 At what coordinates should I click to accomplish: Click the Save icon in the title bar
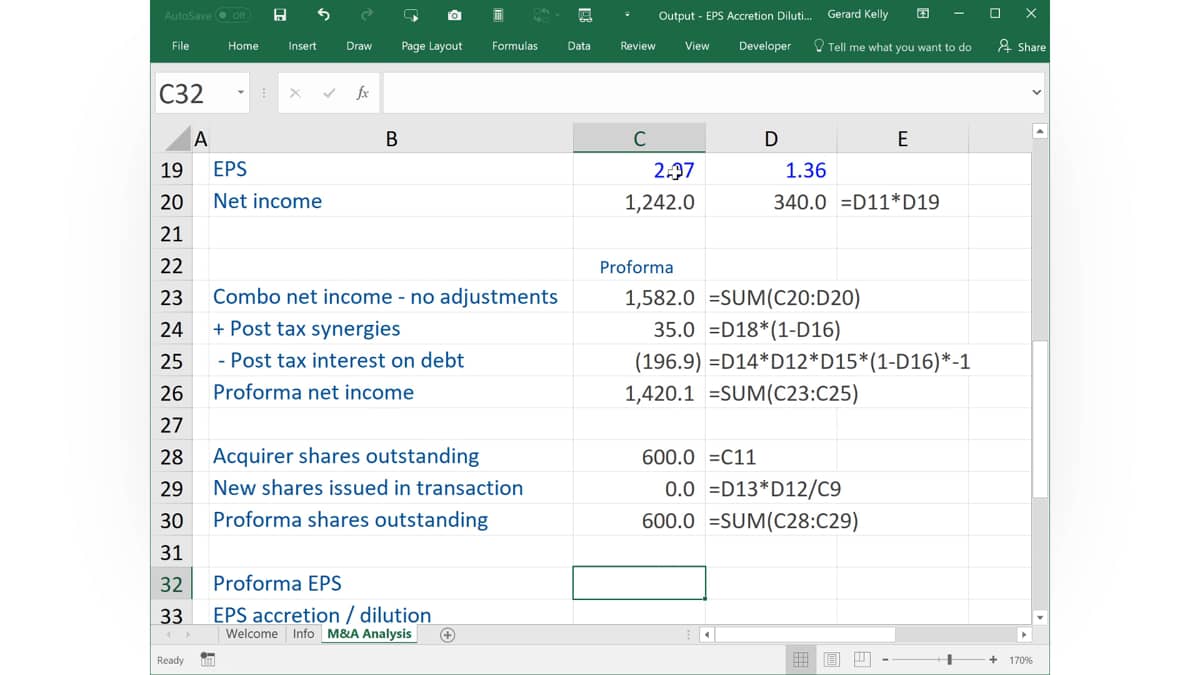point(280,15)
